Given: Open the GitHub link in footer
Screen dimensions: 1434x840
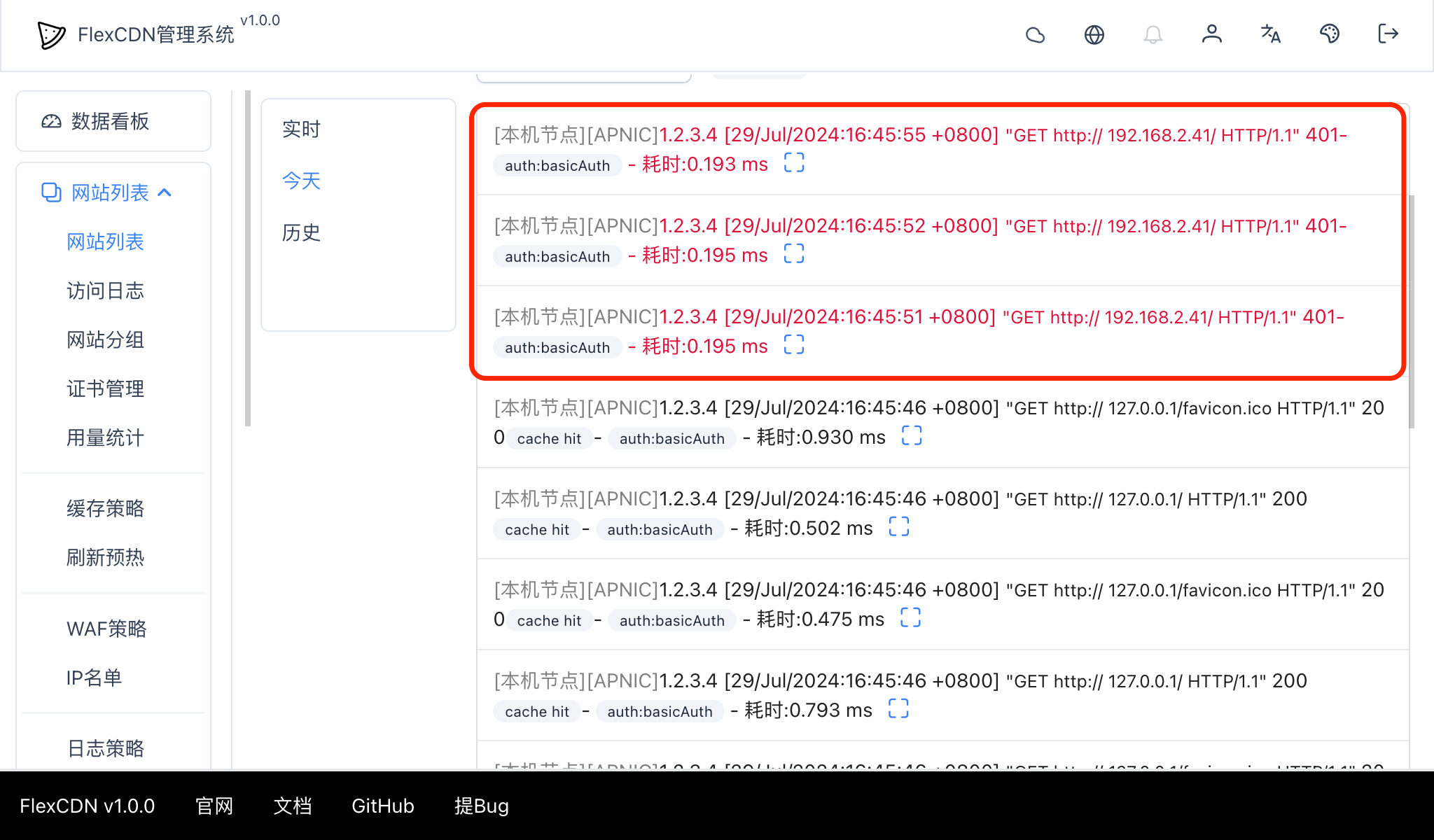Looking at the screenshot, I should (382, 806).
